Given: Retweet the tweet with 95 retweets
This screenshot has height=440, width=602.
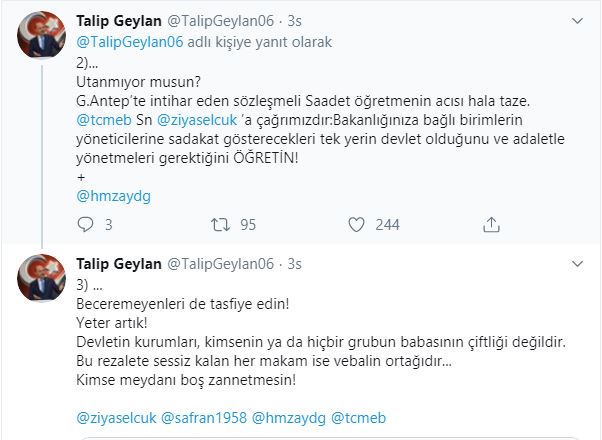Looking at the screenshot, I should (223, 225).
